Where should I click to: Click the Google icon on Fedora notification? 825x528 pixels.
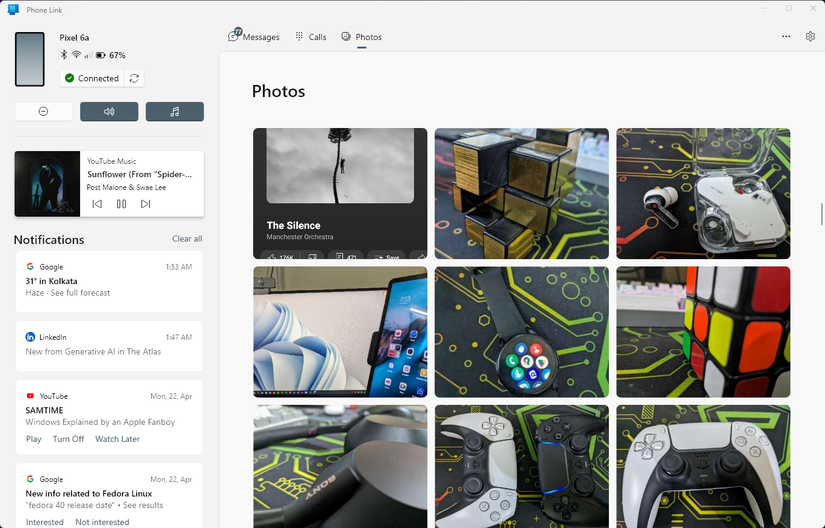pos(30,479)
